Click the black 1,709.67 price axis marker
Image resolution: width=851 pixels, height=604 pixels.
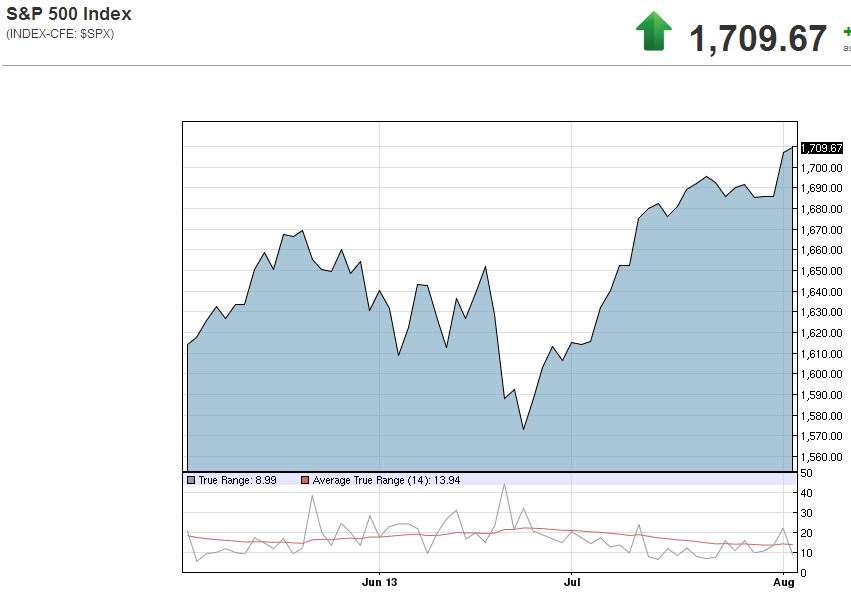point(822,148)
